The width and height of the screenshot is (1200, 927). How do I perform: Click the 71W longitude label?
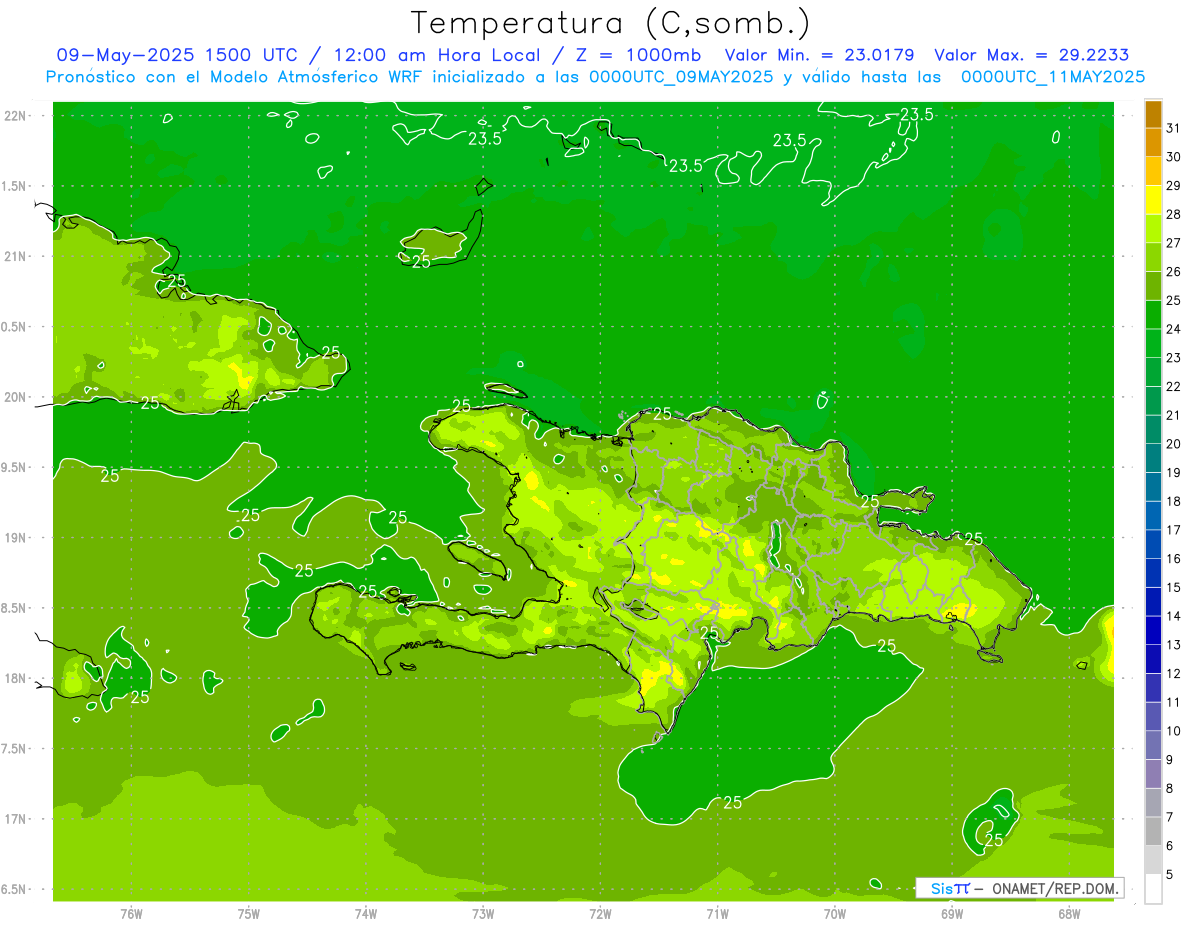pos(717,913)
